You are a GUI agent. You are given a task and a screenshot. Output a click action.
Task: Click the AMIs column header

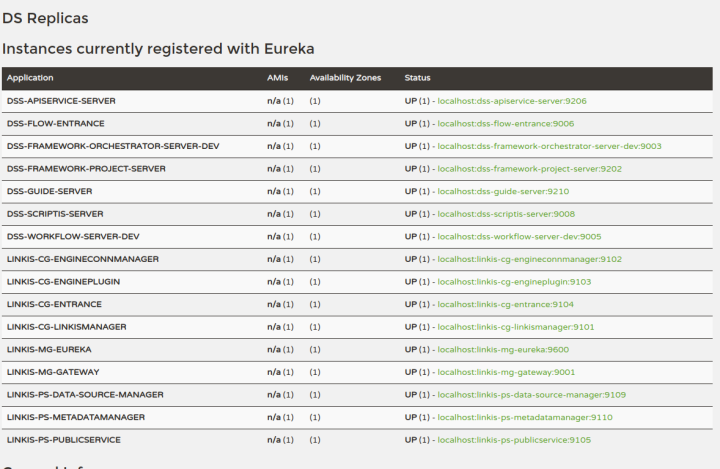[277, 78]
